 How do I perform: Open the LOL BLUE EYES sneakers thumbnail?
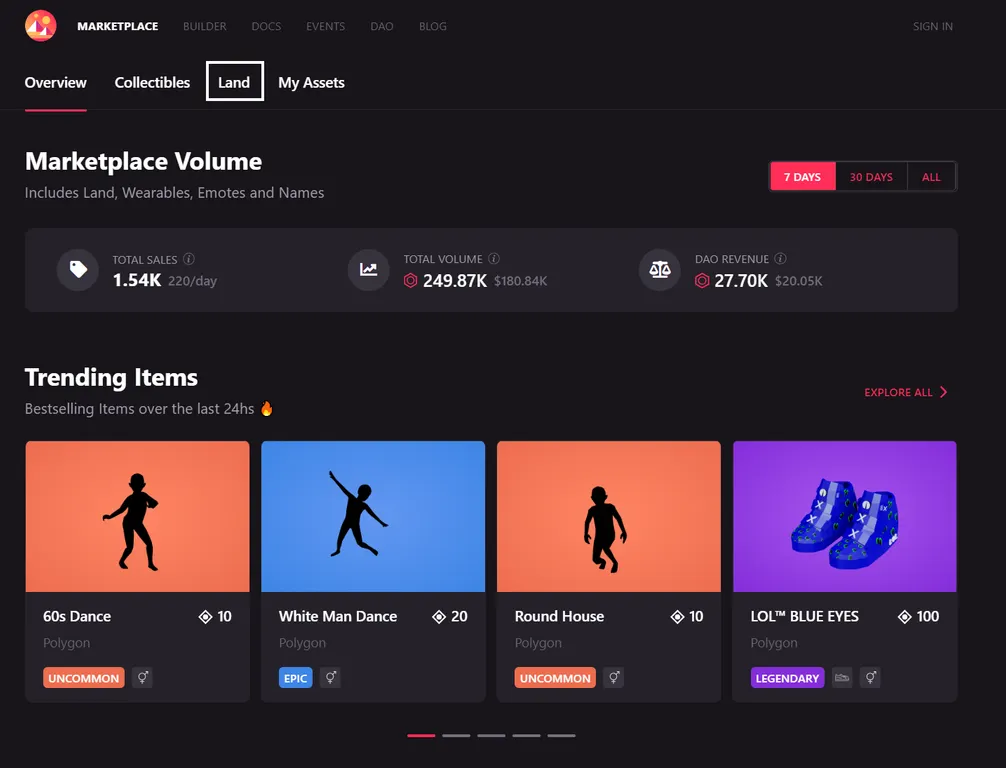[x=845, y=516]
